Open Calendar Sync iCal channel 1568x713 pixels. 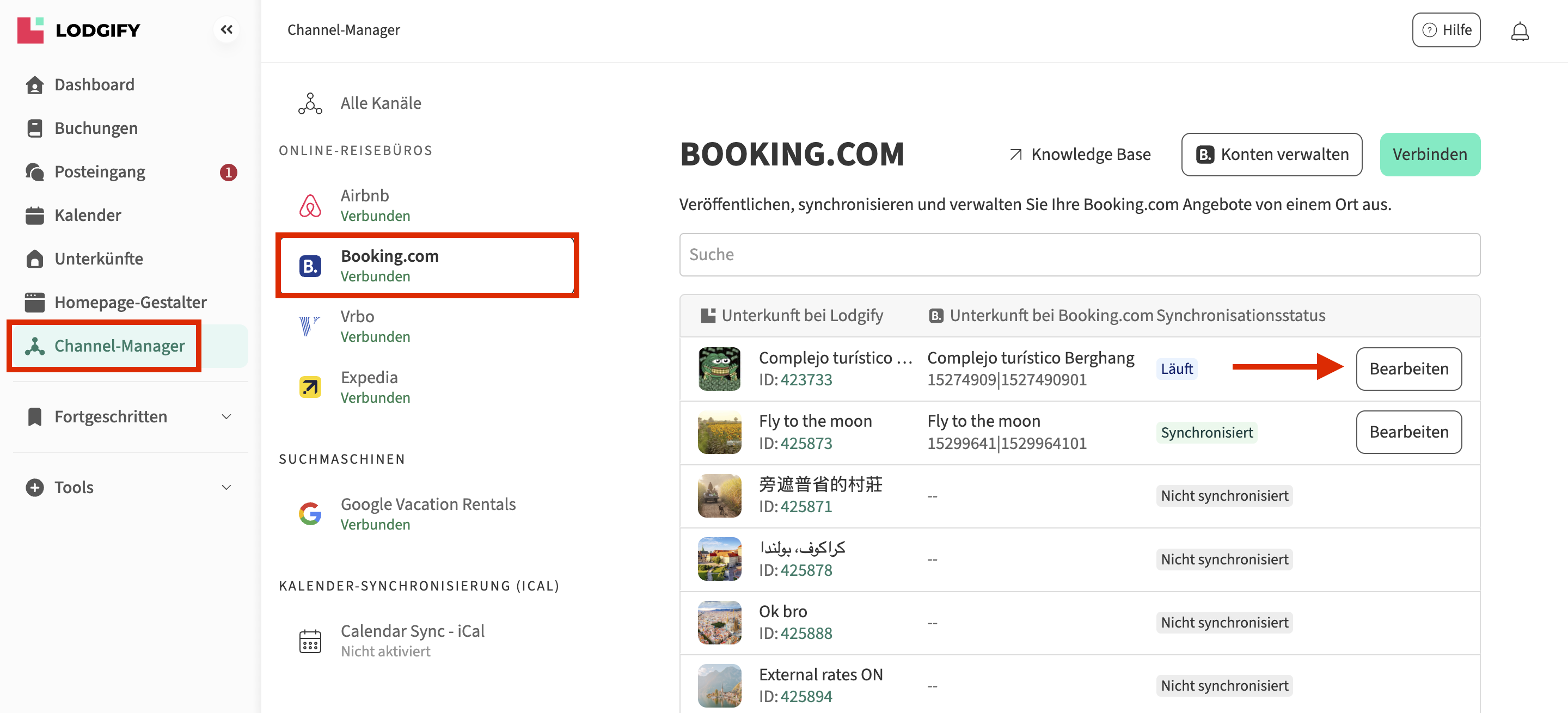[412, 640]
